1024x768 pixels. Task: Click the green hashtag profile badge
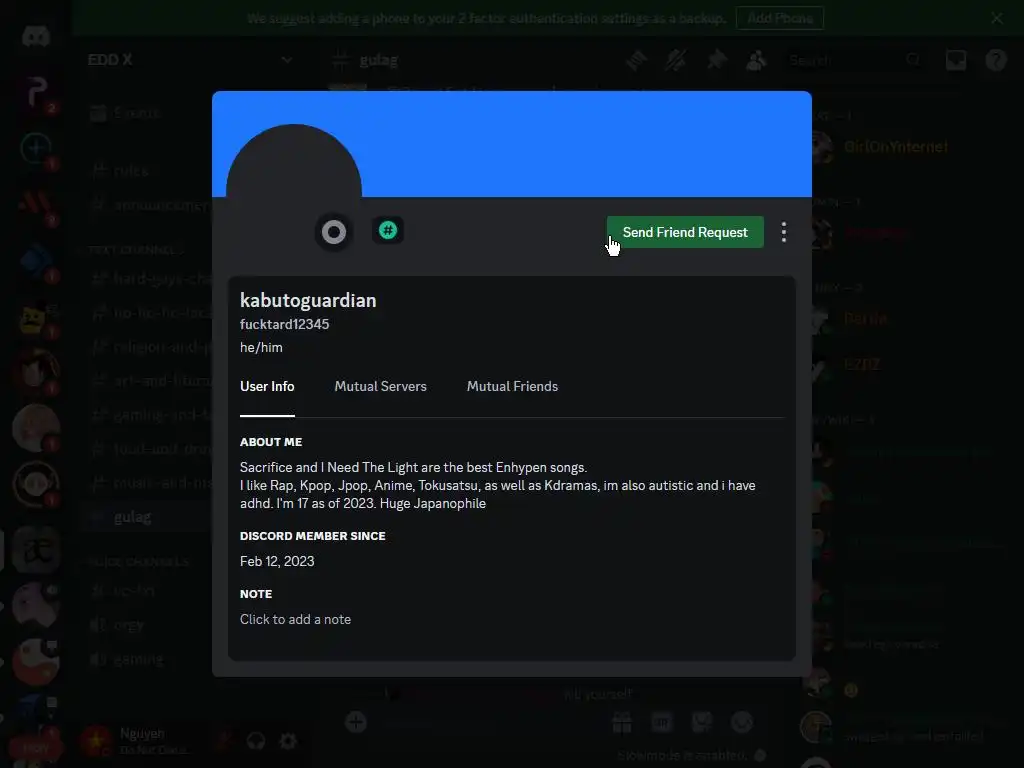pos(388,231)
